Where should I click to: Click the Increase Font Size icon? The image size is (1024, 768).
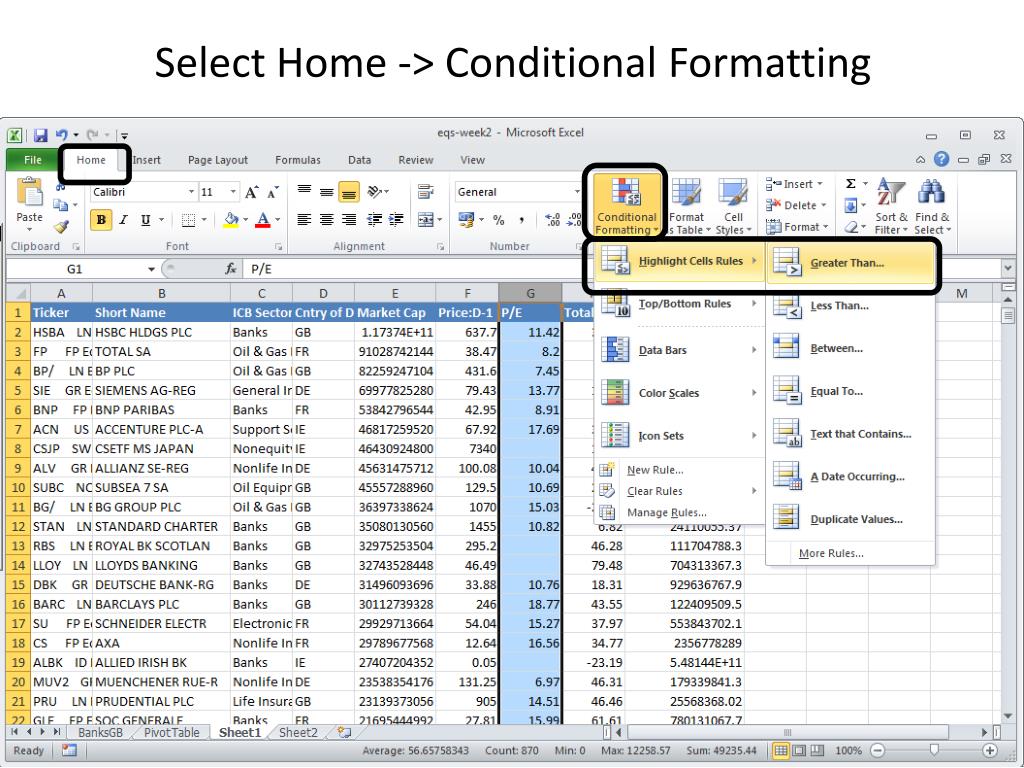coord(251,192)
